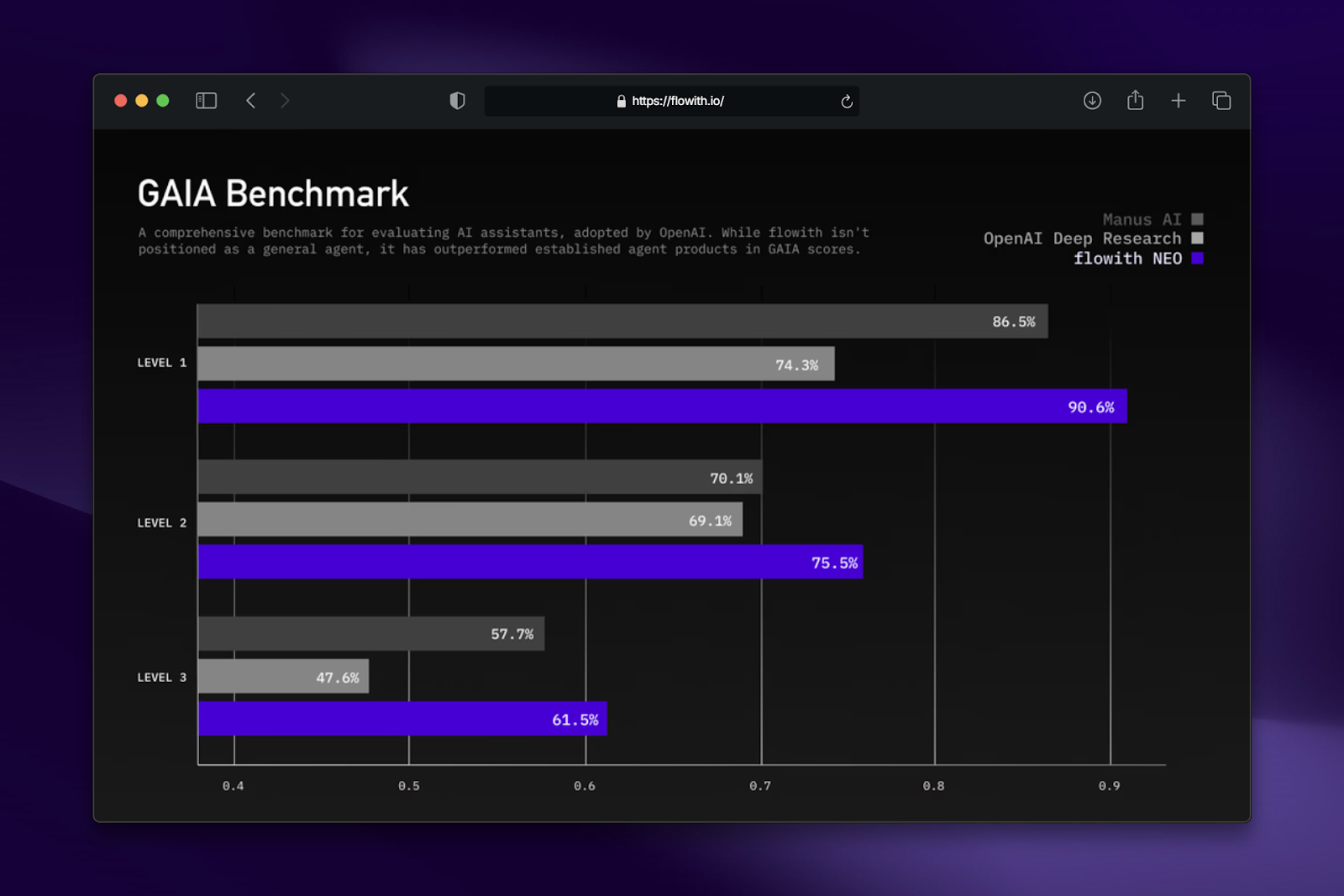Select the Manus AI legend label
Image resolution: width=1344 pixels, height=896 pixels.
(x=1142, y=219)
